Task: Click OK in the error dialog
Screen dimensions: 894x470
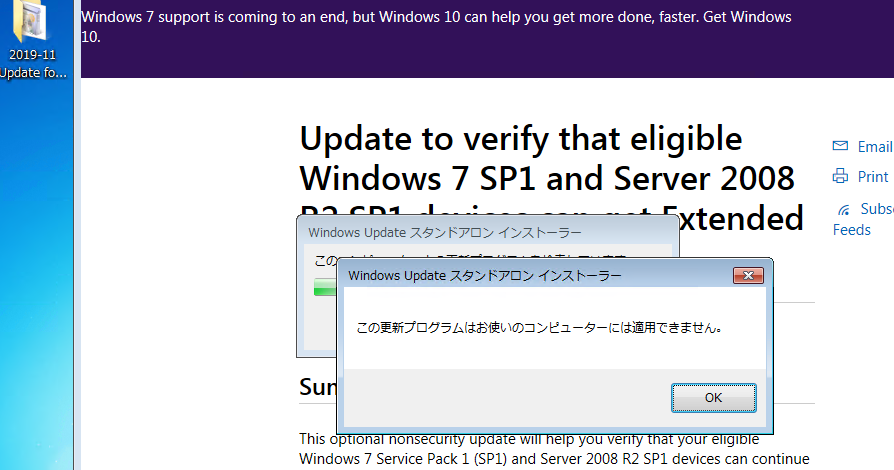Action: click(713, 398)
